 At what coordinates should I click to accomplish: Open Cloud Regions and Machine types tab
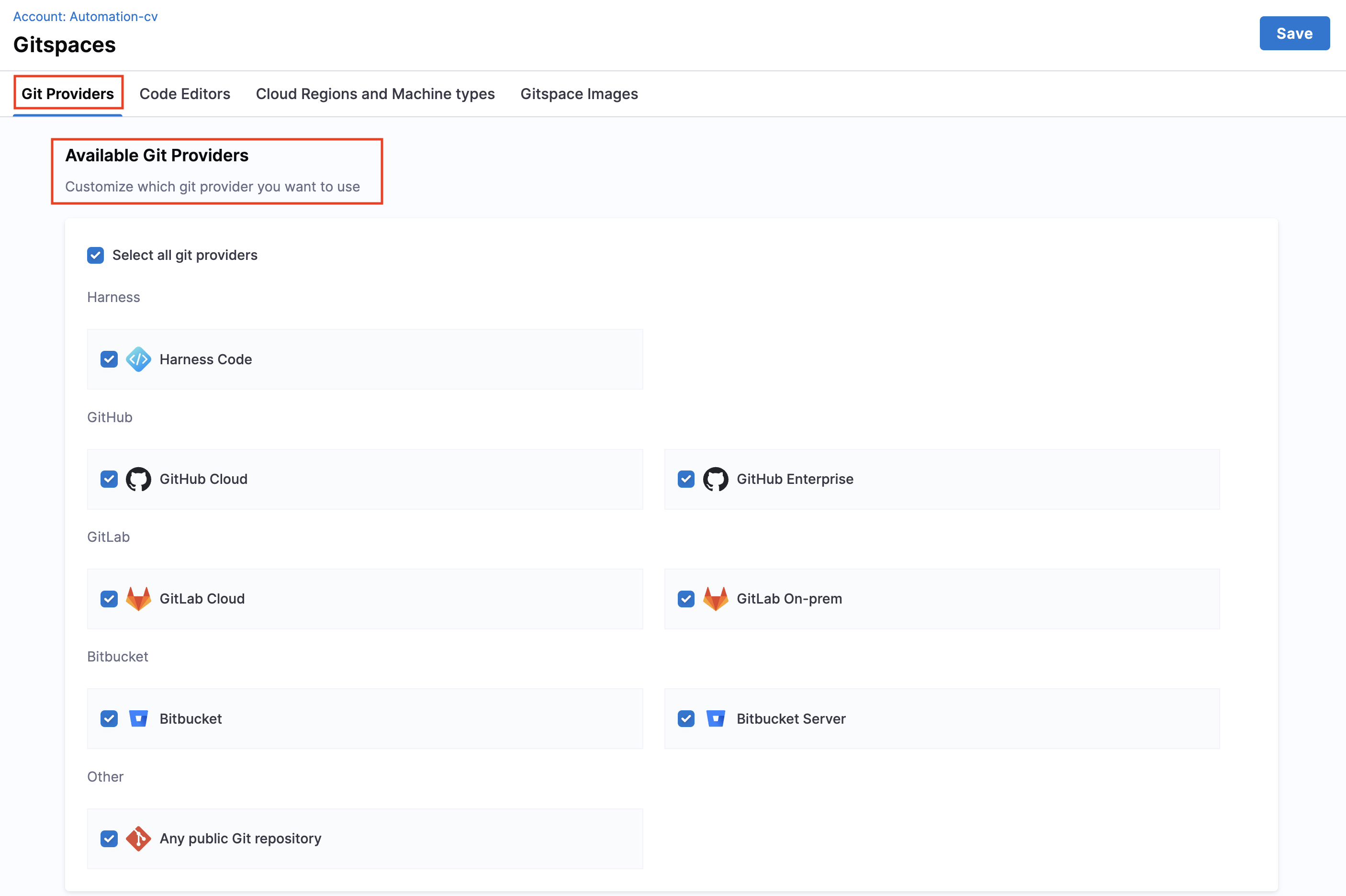click(375, 94)
